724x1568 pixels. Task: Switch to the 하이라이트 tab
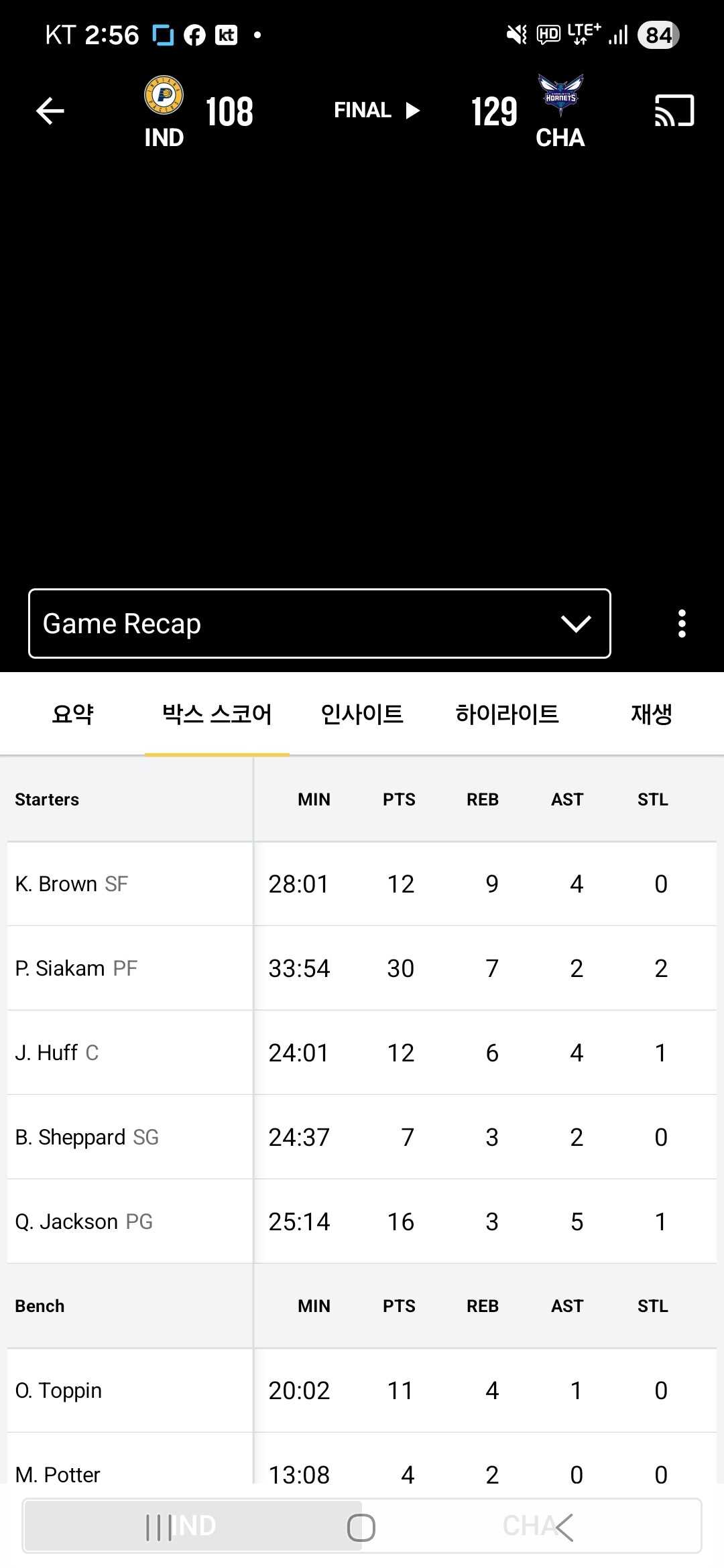pyautogui.click(x=507, y=714)
